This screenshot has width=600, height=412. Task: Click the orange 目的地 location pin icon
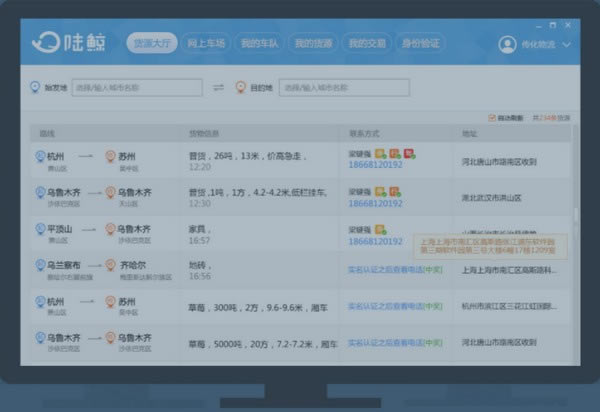pos(240,88)
